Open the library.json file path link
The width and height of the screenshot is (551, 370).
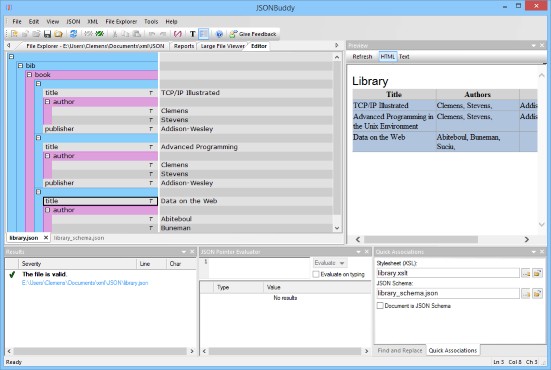click(x=85, y=283)
